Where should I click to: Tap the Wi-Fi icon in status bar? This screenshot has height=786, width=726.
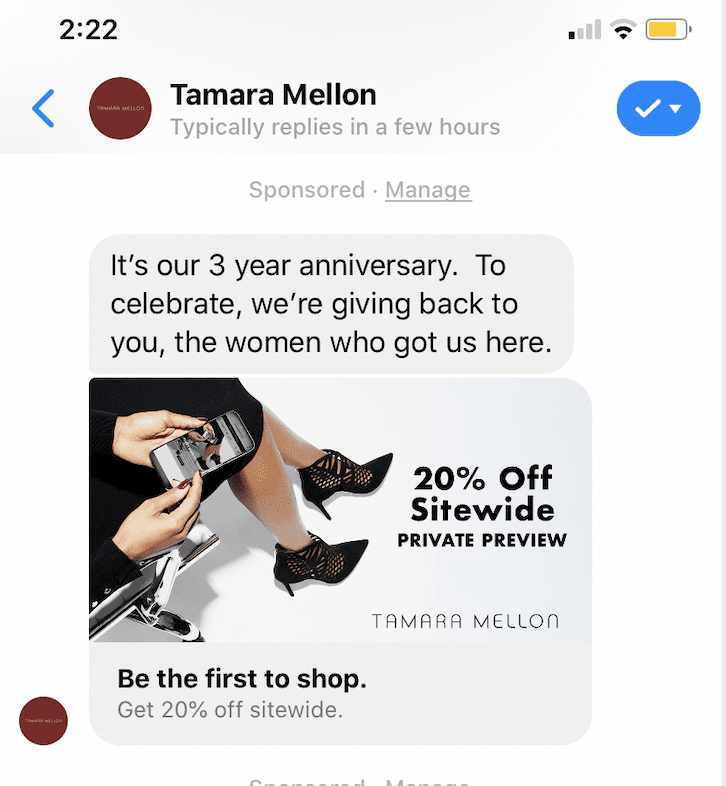click(x=623, y=30)
